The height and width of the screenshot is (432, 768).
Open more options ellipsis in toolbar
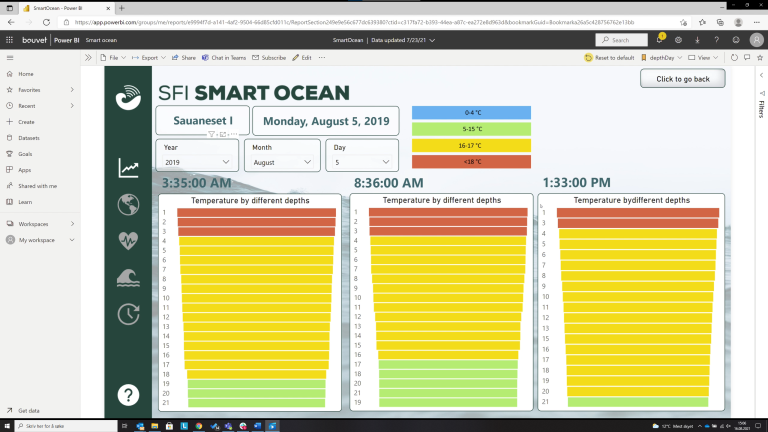tap(322, 58)
